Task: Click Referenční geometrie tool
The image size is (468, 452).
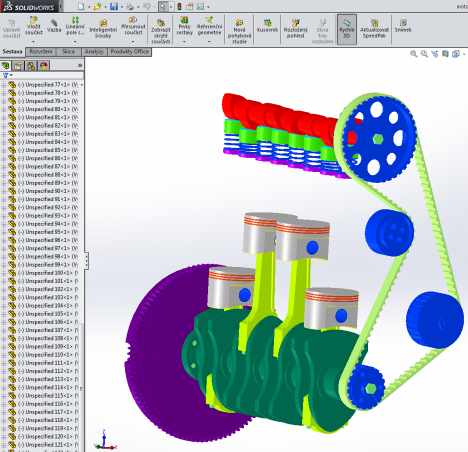Action: tap(209, 26)
